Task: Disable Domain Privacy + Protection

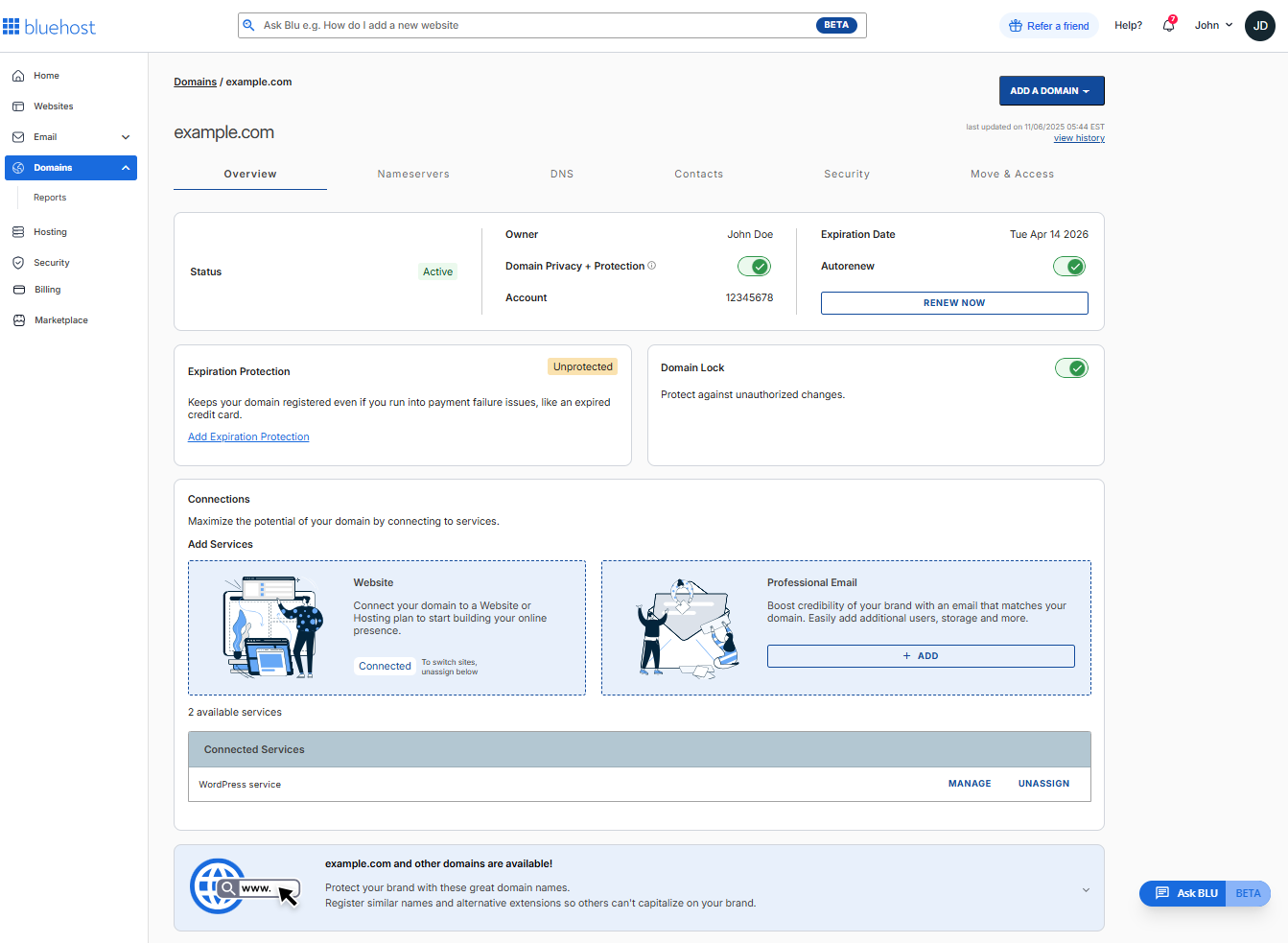Action: 754,266
